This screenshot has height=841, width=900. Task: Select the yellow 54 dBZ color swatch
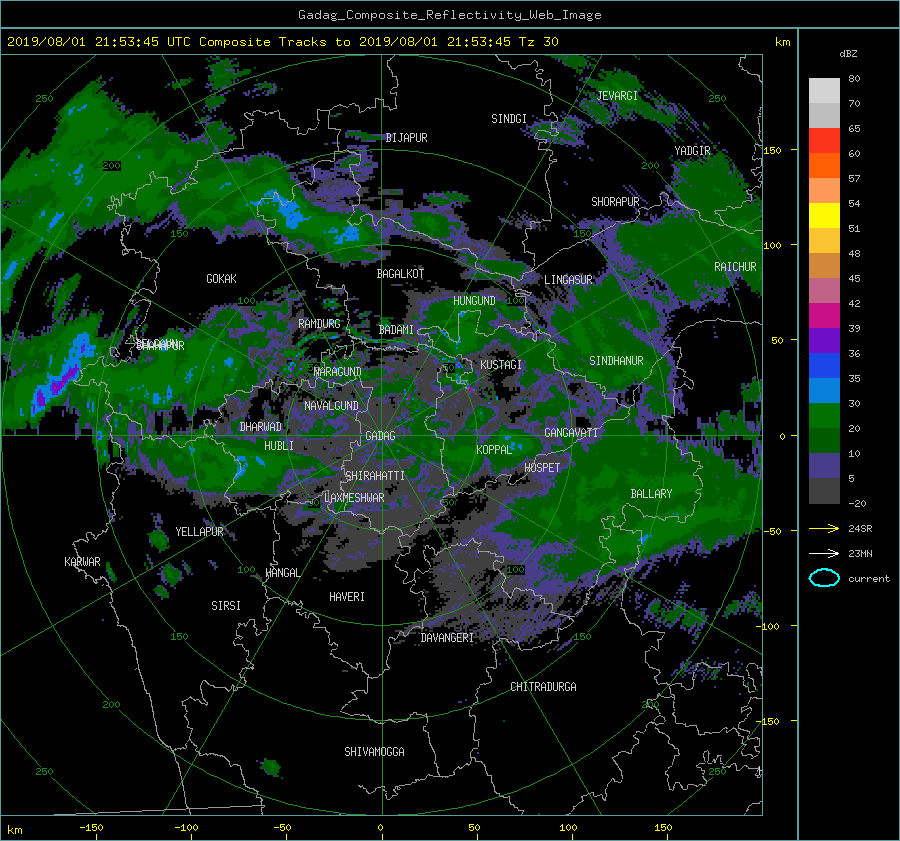[x=824, y=215]
